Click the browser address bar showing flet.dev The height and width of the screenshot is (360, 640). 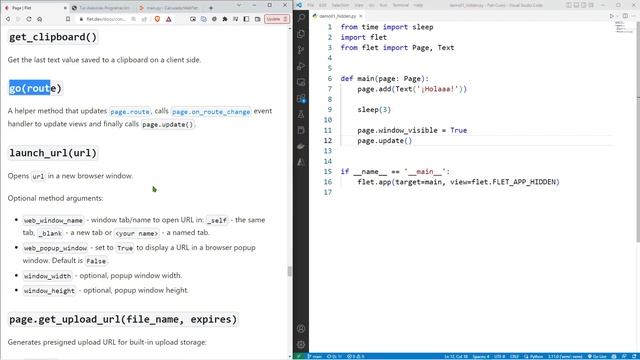[x=105, y=19]
